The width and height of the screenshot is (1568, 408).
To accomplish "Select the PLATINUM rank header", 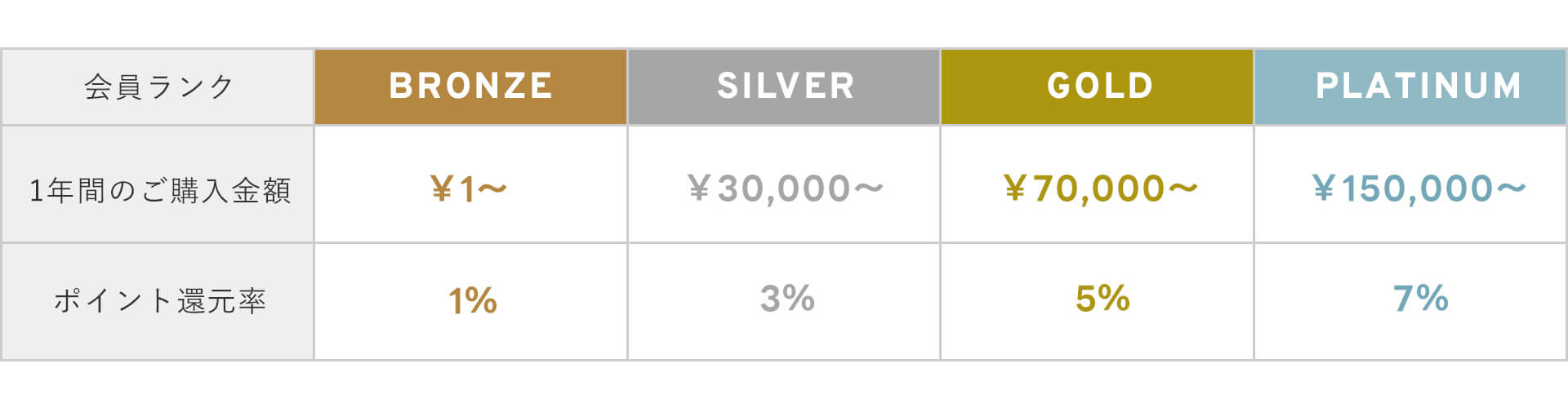I will (x=1418, y=86).
